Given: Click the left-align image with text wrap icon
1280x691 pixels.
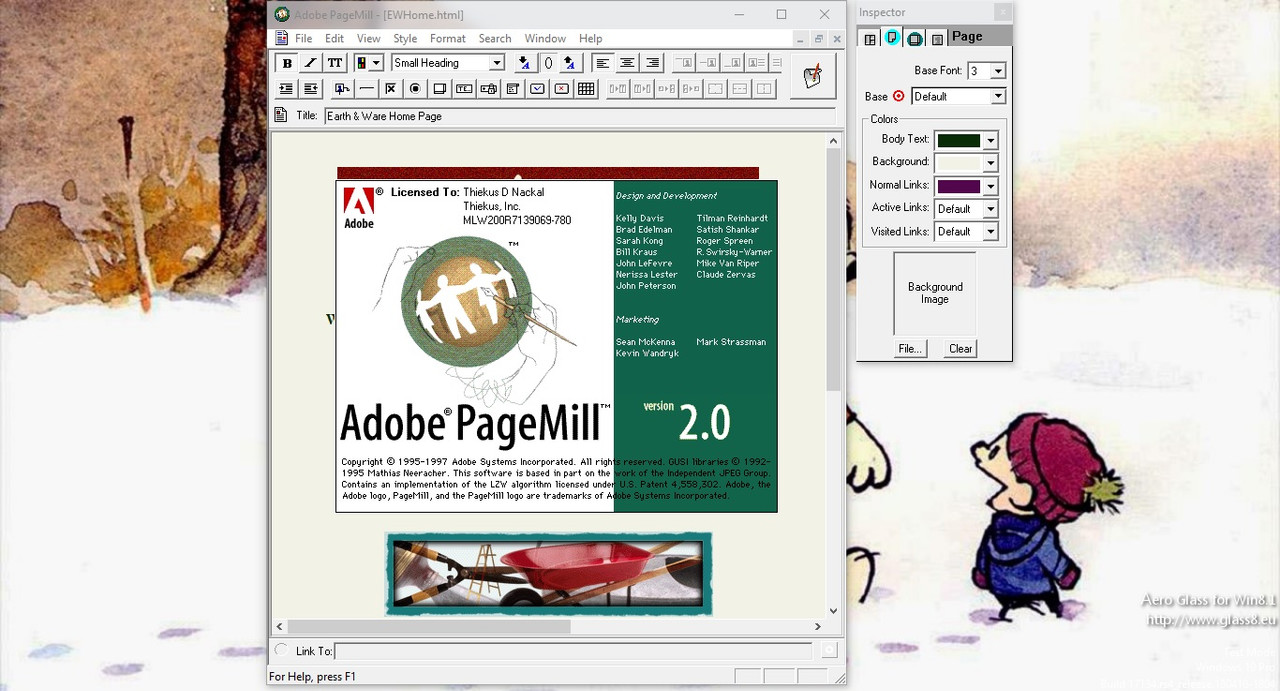Looking at the screenshot, I should pos(756,63).
